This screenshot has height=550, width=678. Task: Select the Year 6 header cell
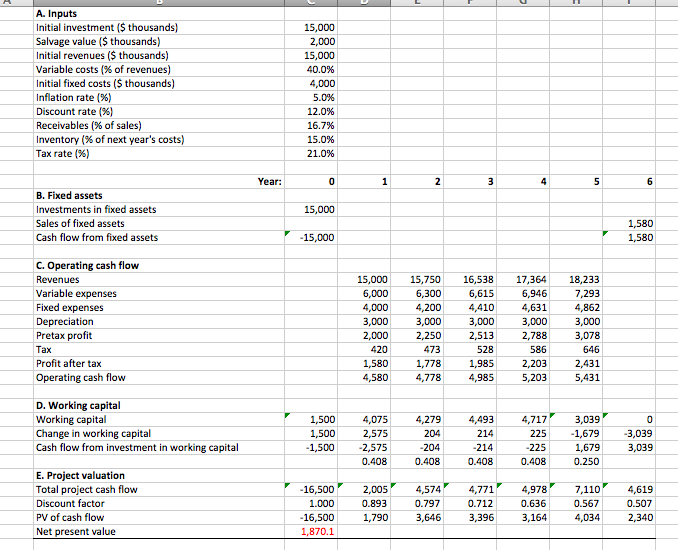[x=629, y=181]
